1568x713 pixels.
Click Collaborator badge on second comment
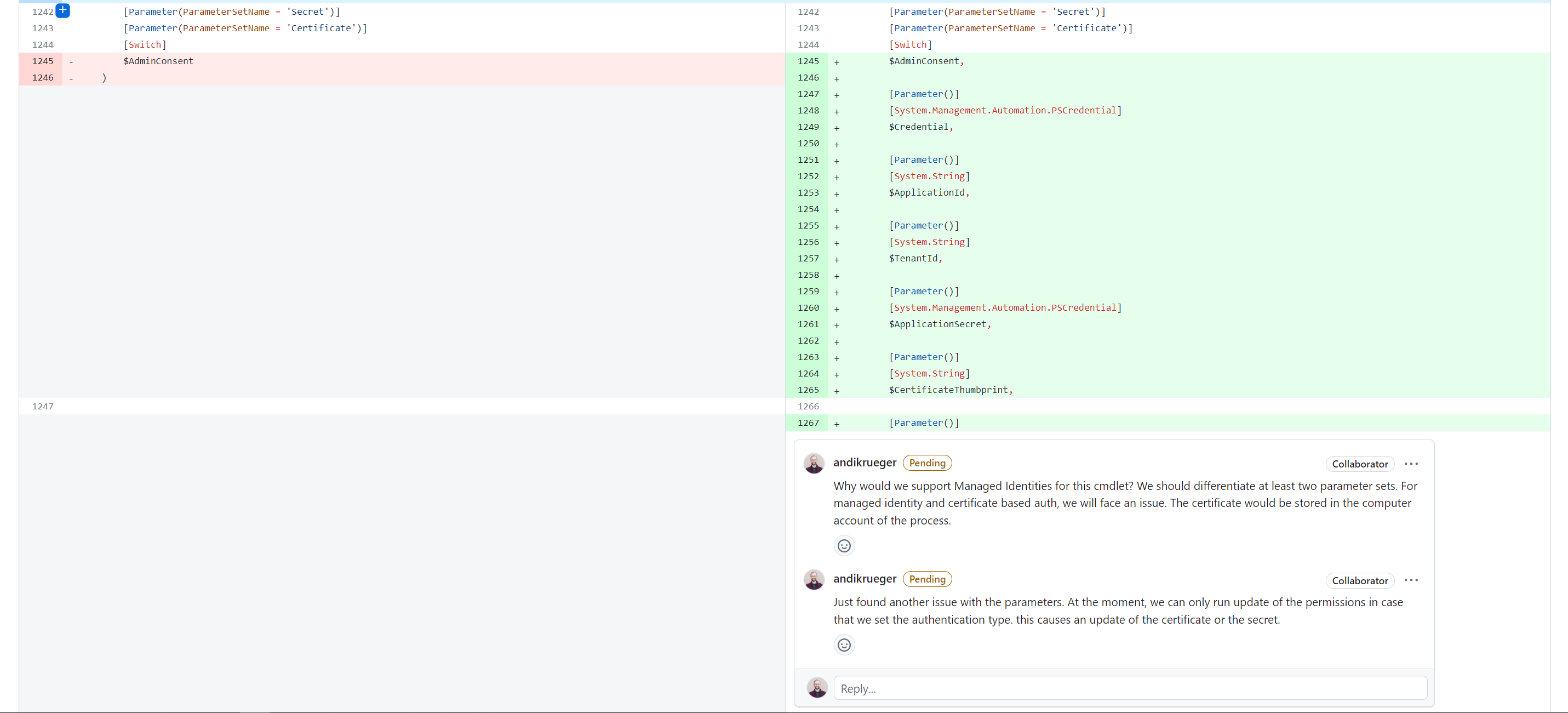pos(1359,581)
